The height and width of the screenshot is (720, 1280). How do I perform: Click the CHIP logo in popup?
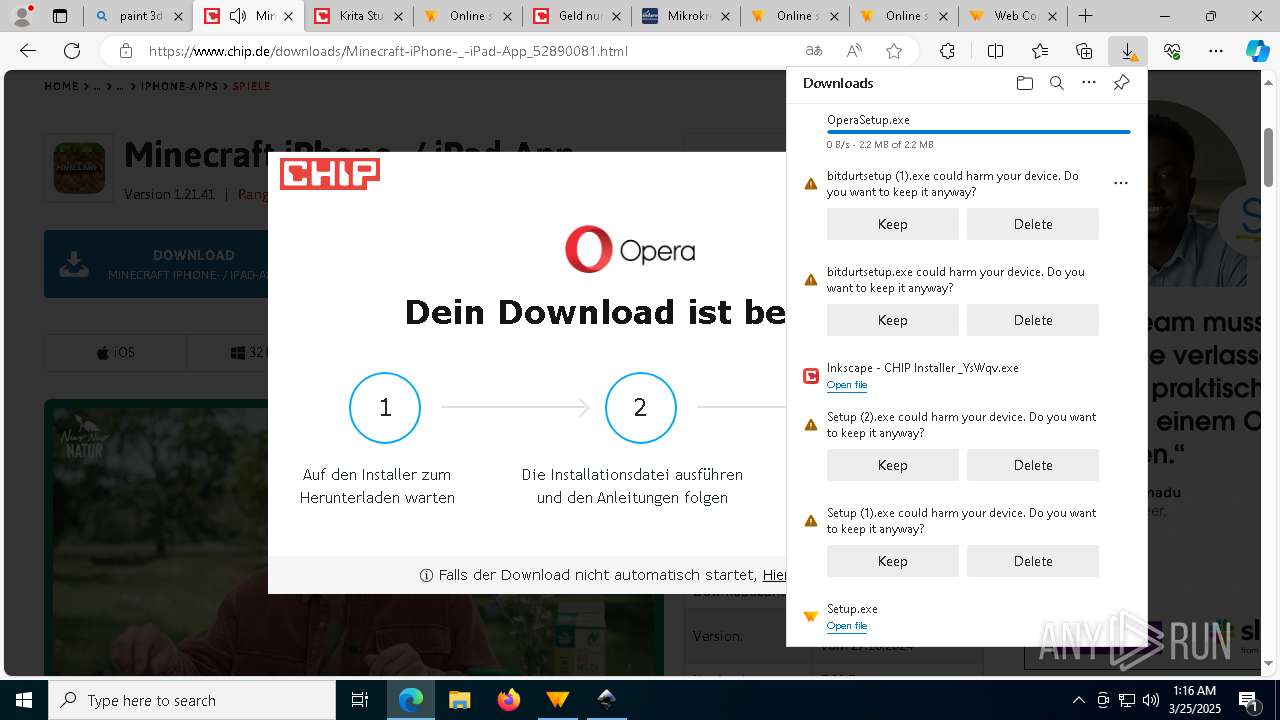pyautogui.click(x=330, y=174)
